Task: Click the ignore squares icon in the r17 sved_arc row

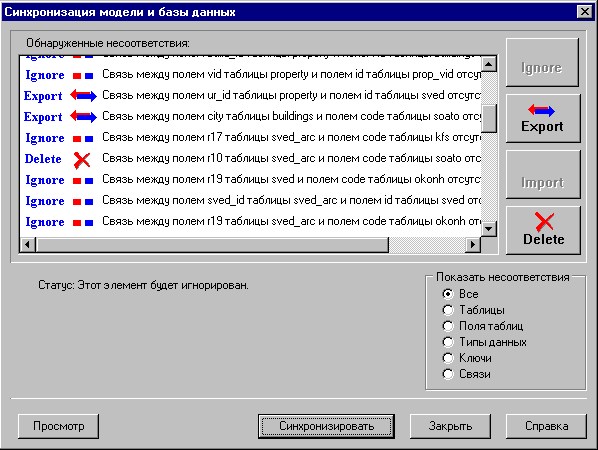Action: (x=83, y=139)
